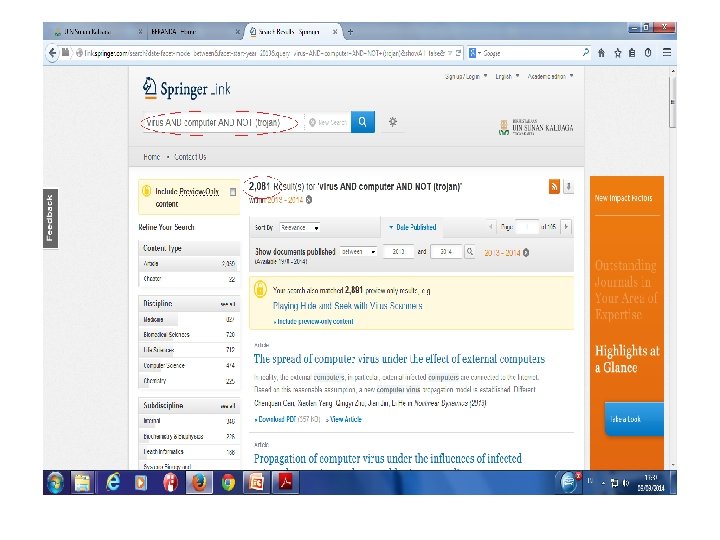Image resolution: width=720 pixels, height=540 pixels.
Task: Go to the next results page arrow
Action: click(x=566, y=227)
